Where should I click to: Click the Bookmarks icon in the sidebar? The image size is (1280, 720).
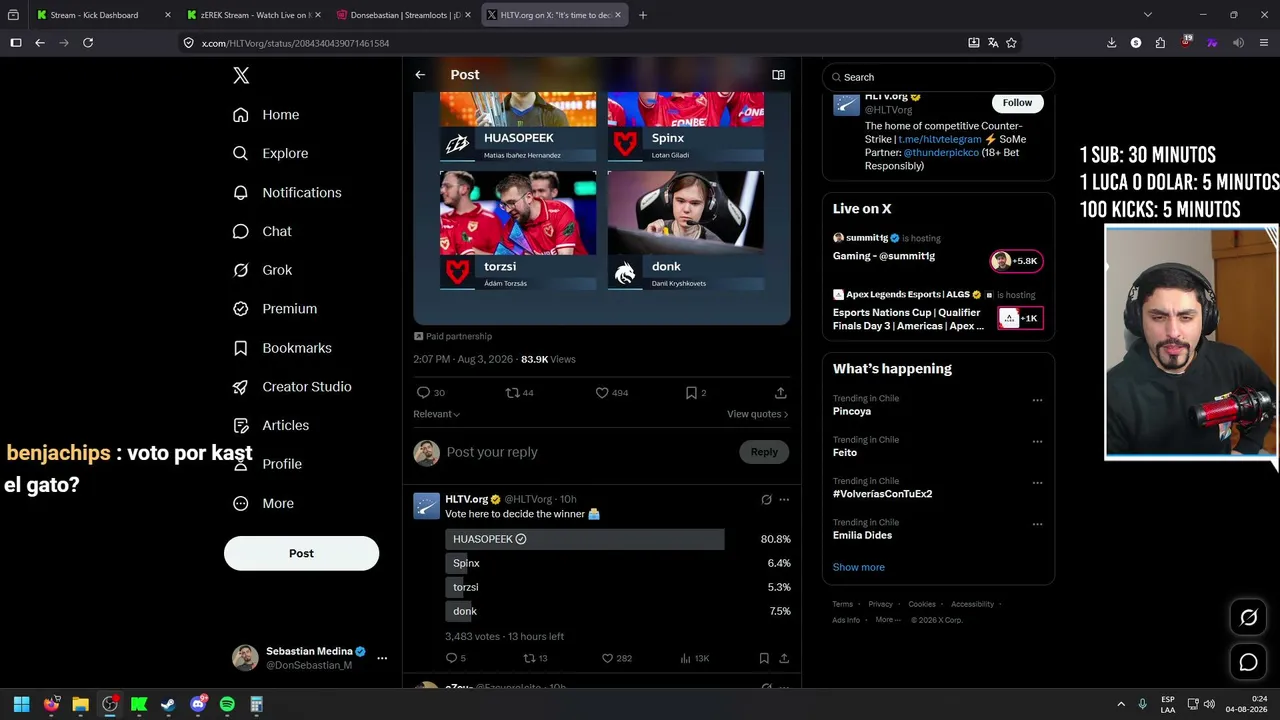(x=241, y=348)
